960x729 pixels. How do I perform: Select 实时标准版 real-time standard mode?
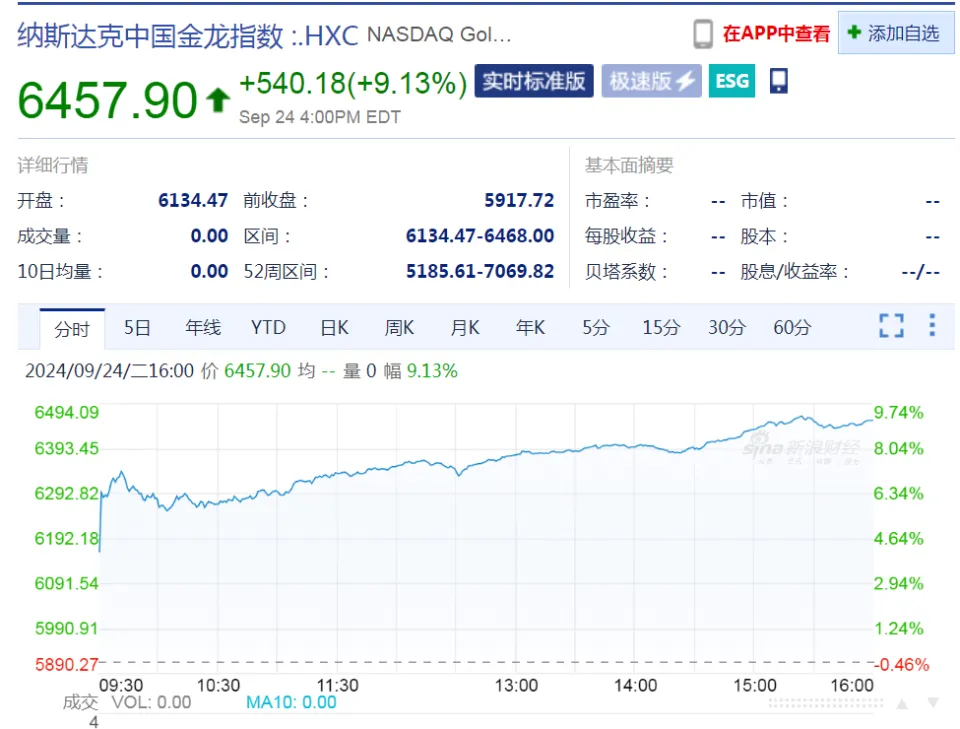pos(533,81)
